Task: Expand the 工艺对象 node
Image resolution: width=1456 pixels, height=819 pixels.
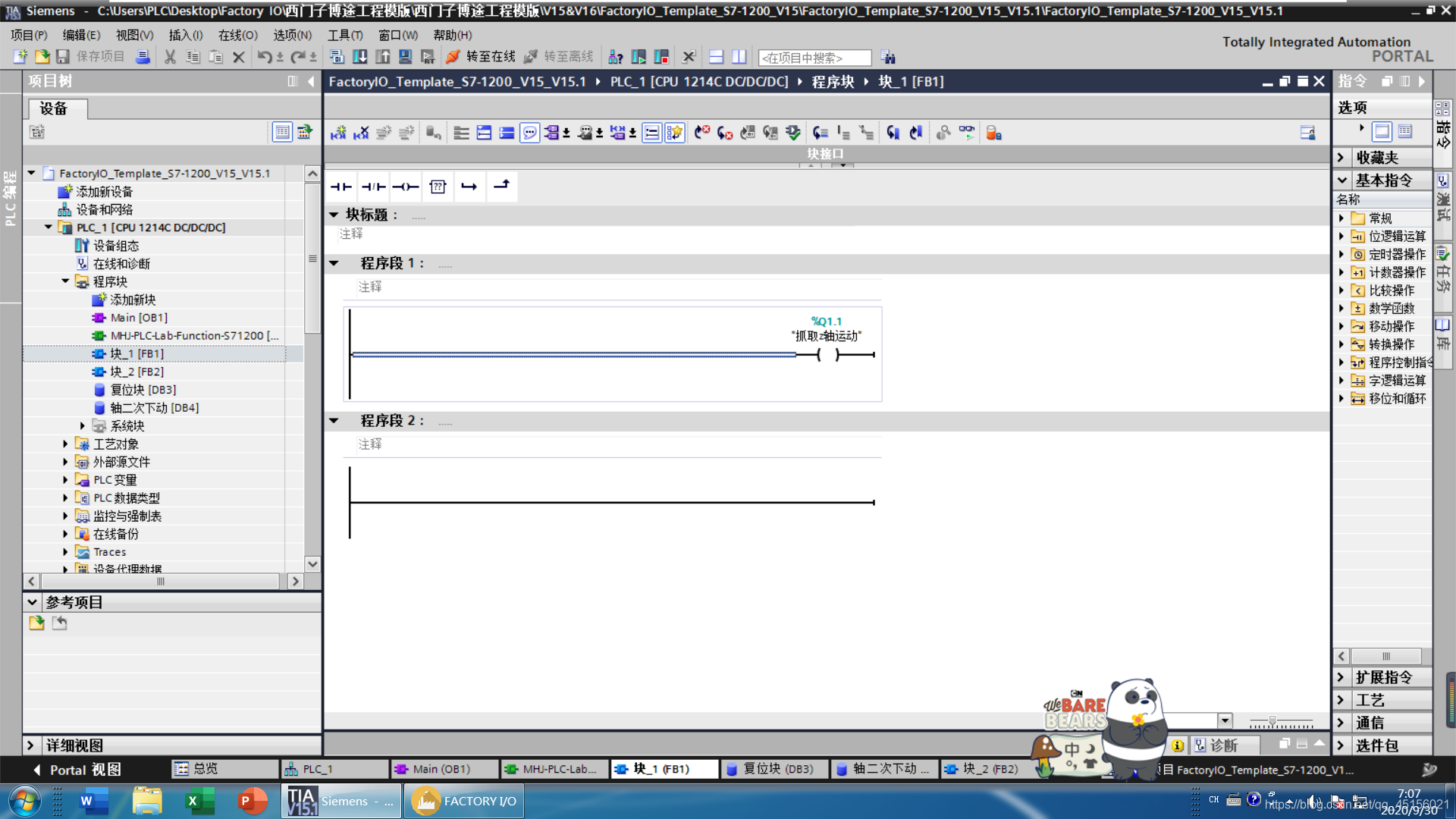Action: tap(65, 444)
